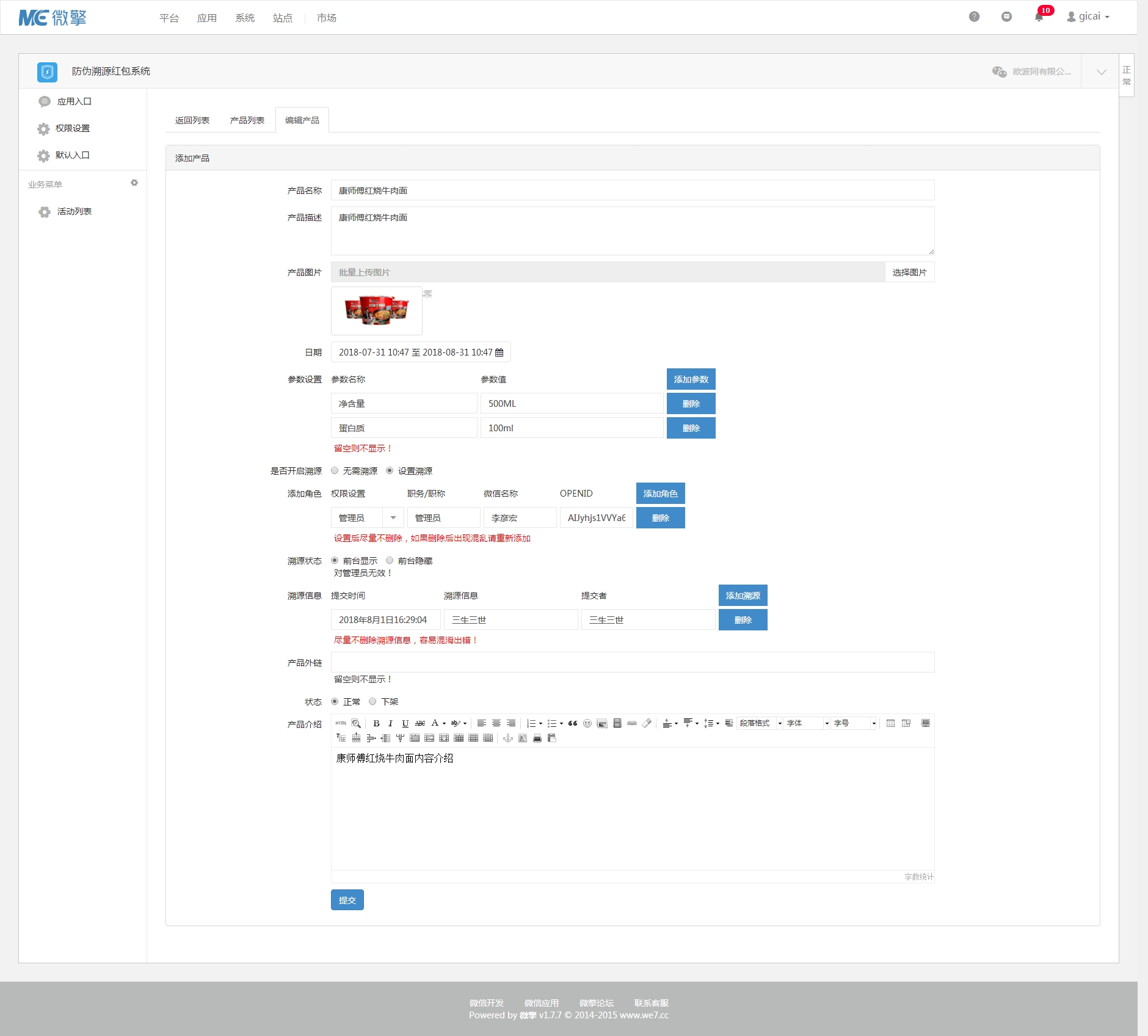Open 段落格式 paragraph format dropdown
1148x1036 pixels.
(760, 723)
